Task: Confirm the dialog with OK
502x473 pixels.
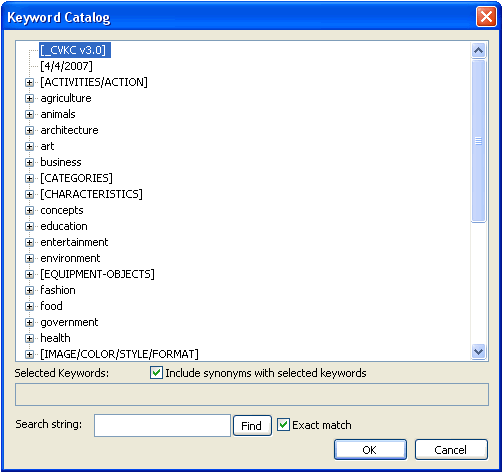Action: click(x=370, y=450)
